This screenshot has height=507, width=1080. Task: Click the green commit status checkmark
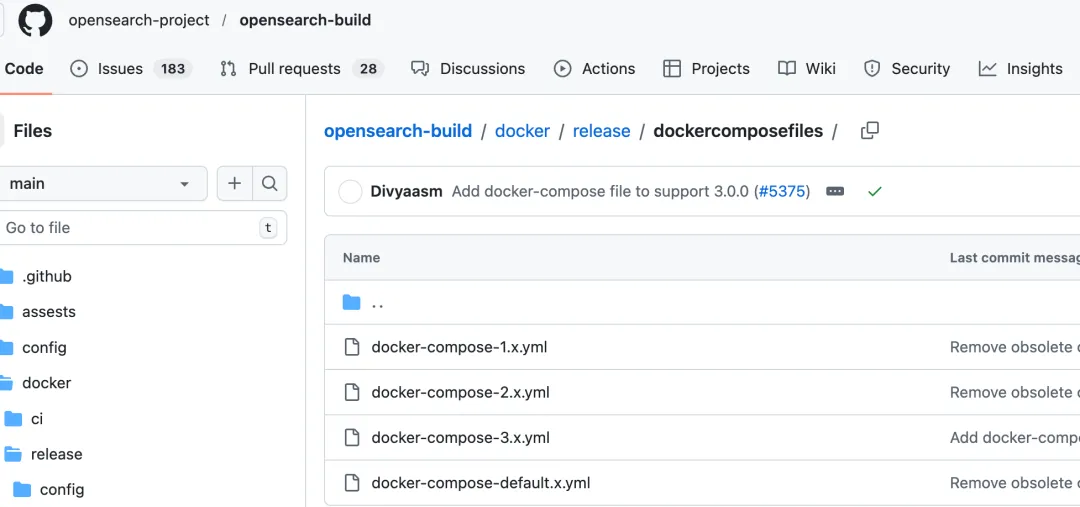click(x=875, y=191)
